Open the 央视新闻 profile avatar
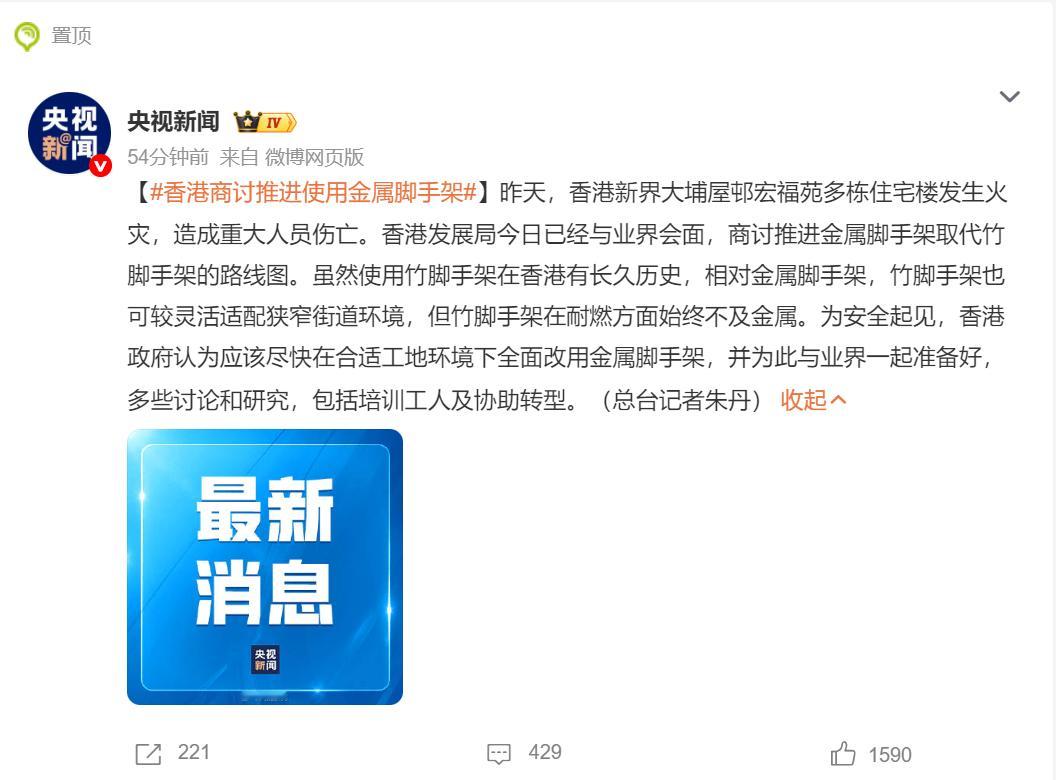The height and width of the screenshot is (780, 1056). tap(69, 133)
